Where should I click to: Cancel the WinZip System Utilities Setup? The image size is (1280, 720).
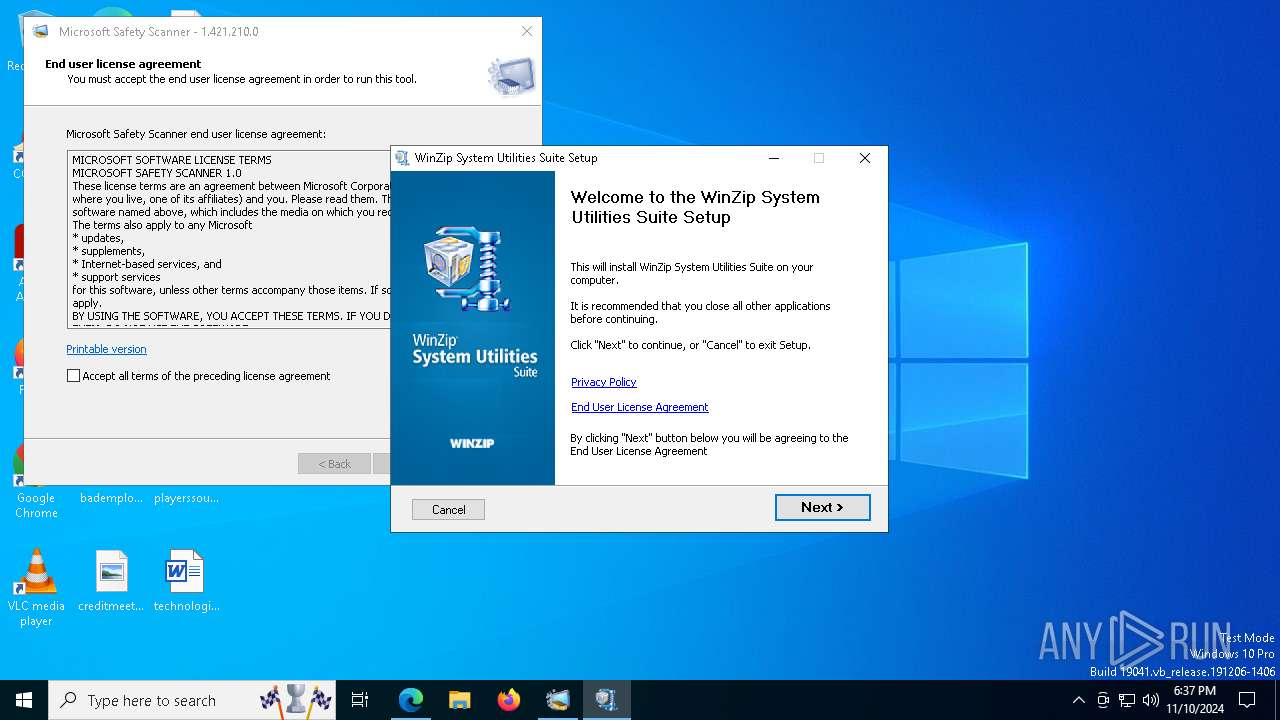pyautogui.click(x=448, y=509)
